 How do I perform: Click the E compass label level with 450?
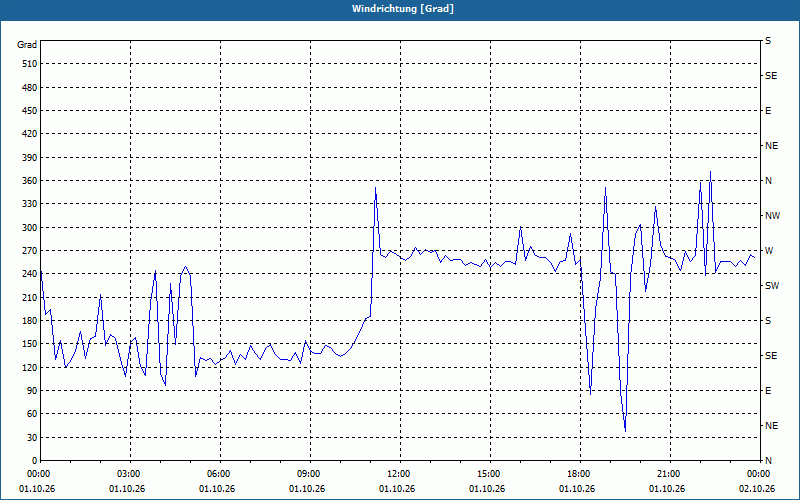click(768, 111)
